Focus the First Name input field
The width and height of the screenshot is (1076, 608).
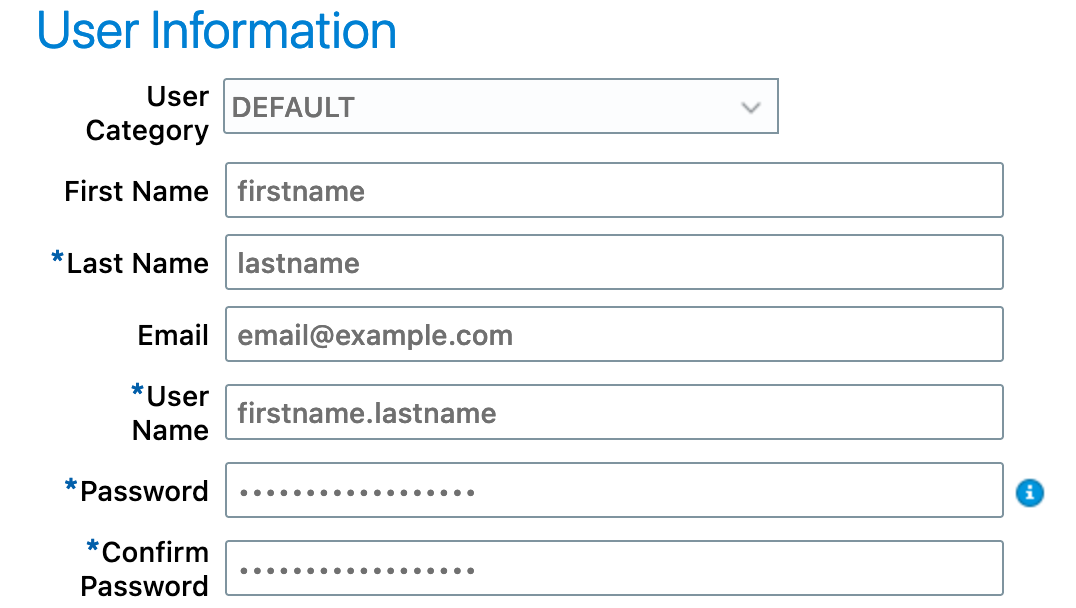click(614, 190)
